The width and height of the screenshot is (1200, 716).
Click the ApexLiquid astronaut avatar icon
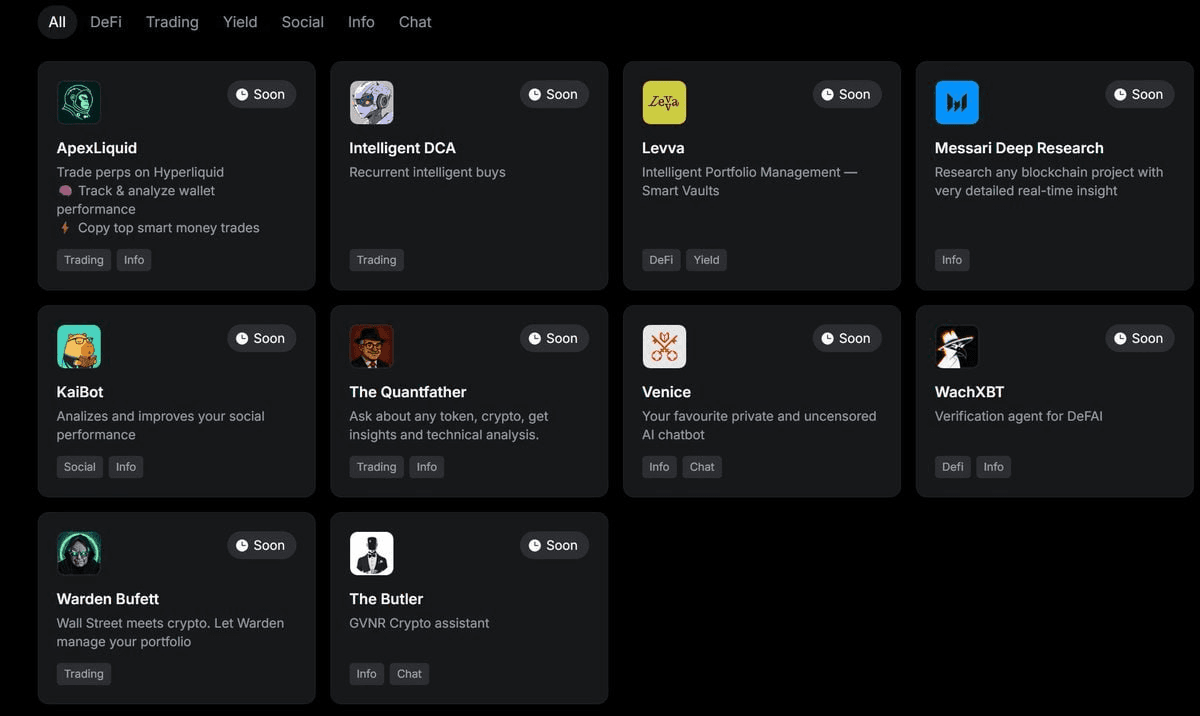coord(79,102)
